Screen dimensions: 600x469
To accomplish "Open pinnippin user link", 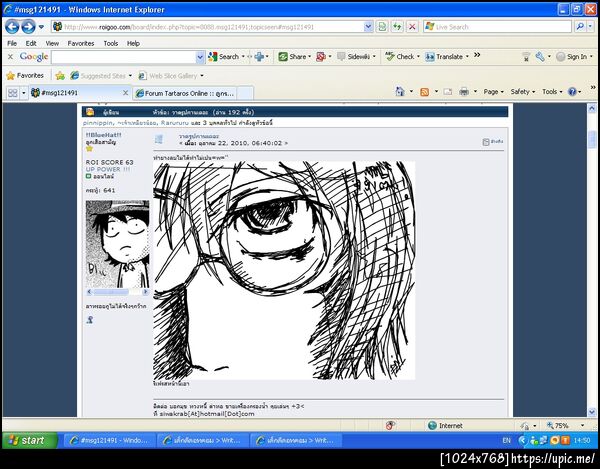I will 98,123.
